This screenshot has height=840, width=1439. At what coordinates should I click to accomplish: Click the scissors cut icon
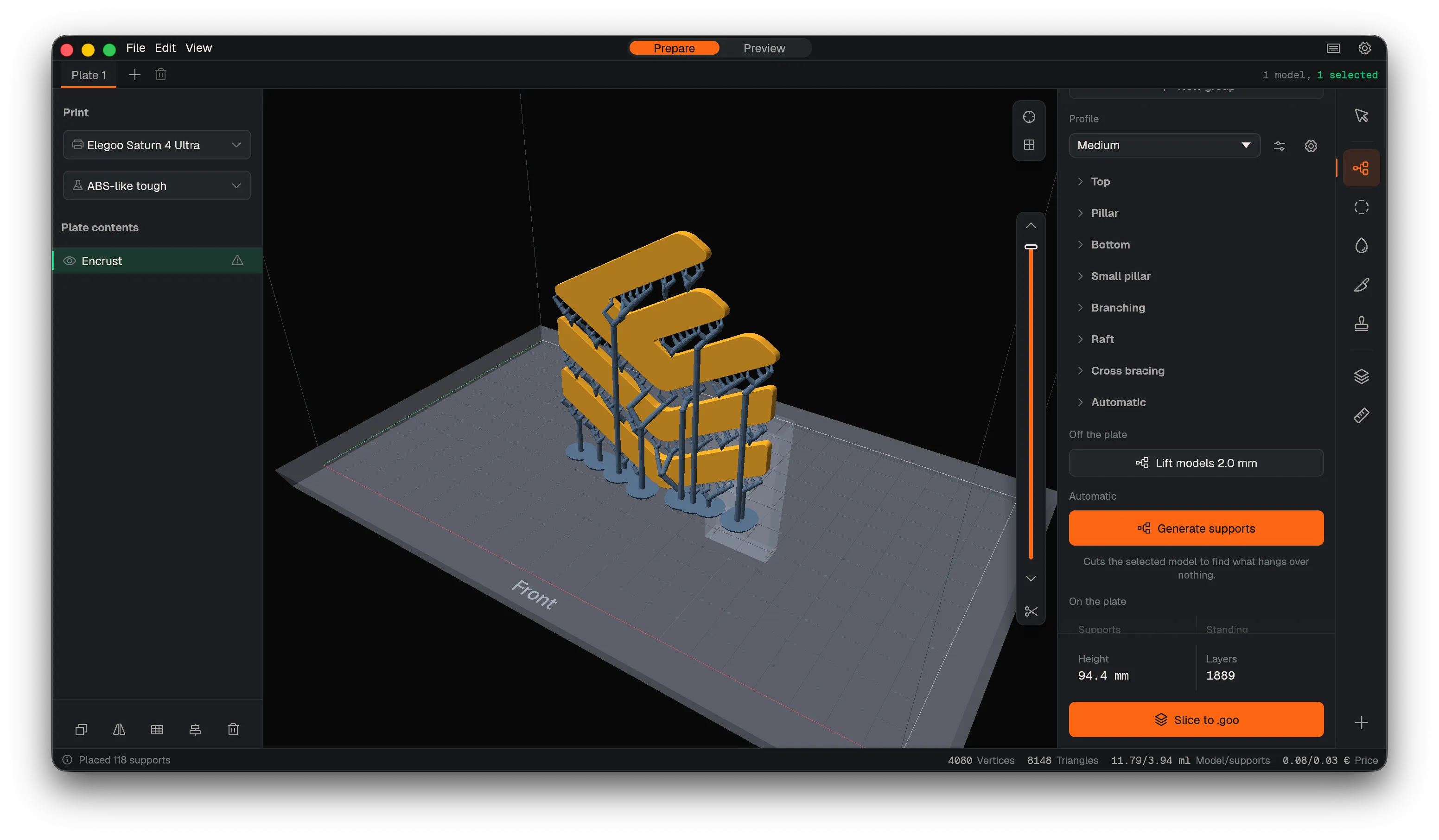1031,611
